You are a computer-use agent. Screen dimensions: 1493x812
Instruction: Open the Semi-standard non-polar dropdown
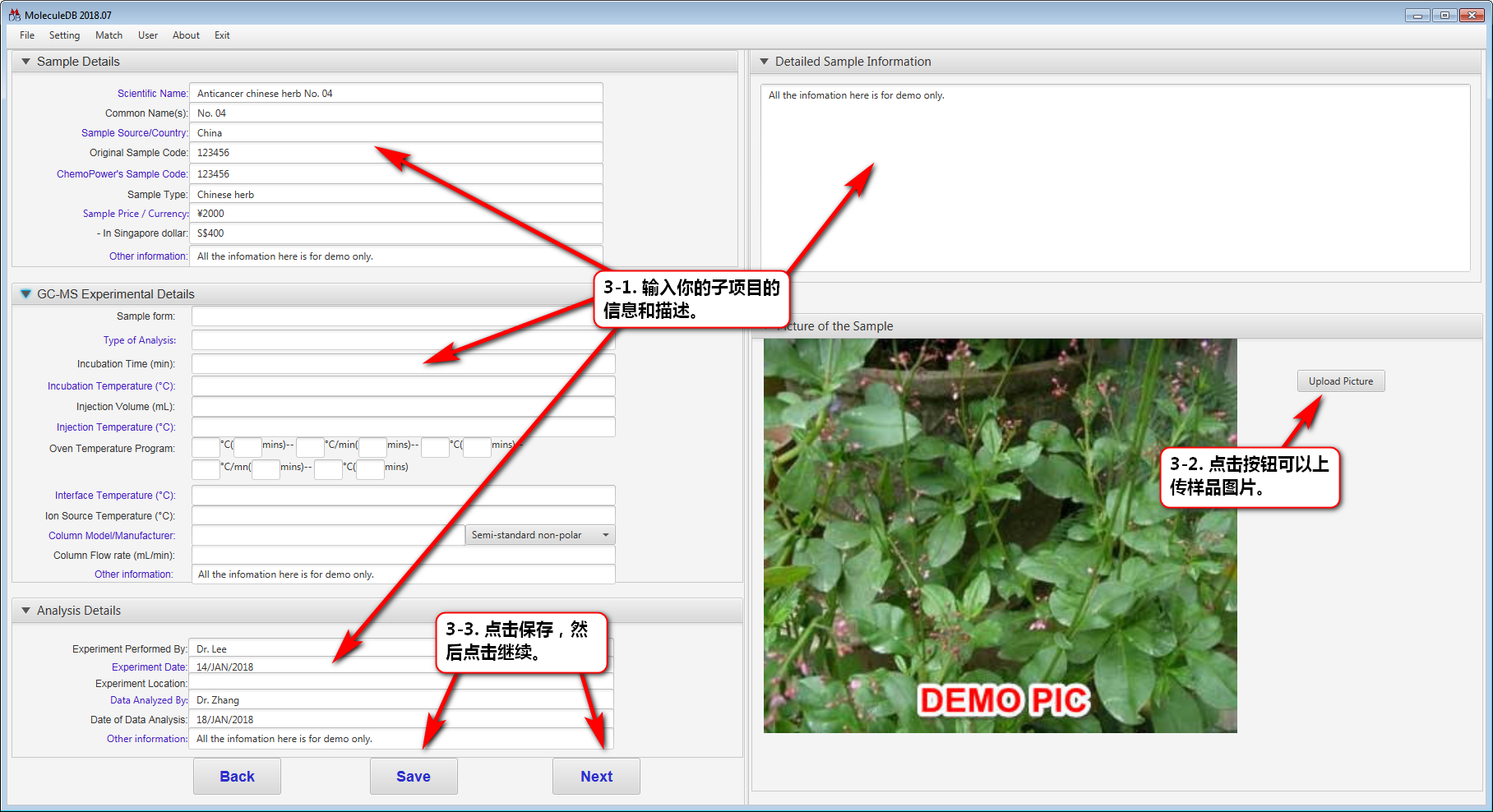[x=539, y=535]
